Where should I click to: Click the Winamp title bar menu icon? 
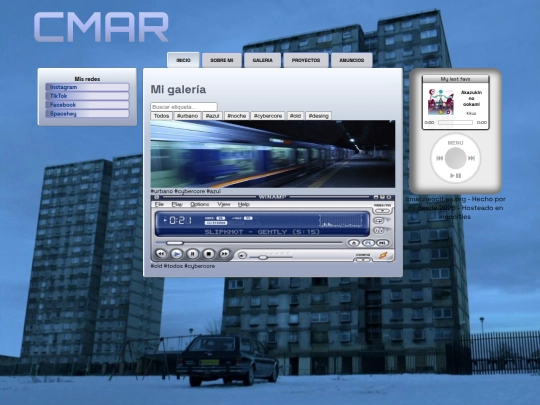[x=157, y=197]
